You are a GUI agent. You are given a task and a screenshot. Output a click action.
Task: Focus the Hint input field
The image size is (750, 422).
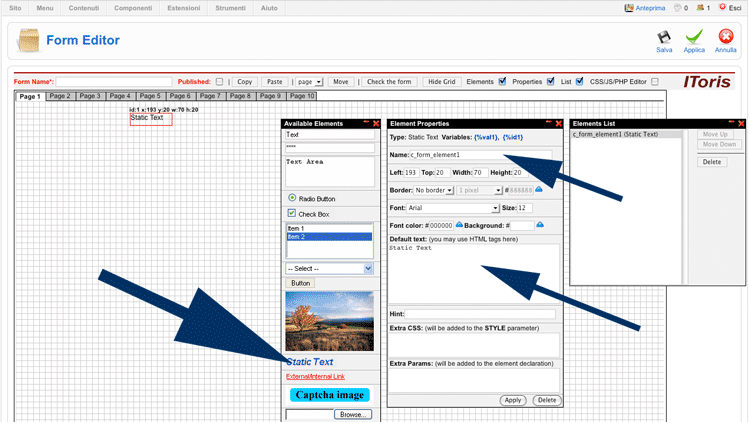[x=480, y=314]
